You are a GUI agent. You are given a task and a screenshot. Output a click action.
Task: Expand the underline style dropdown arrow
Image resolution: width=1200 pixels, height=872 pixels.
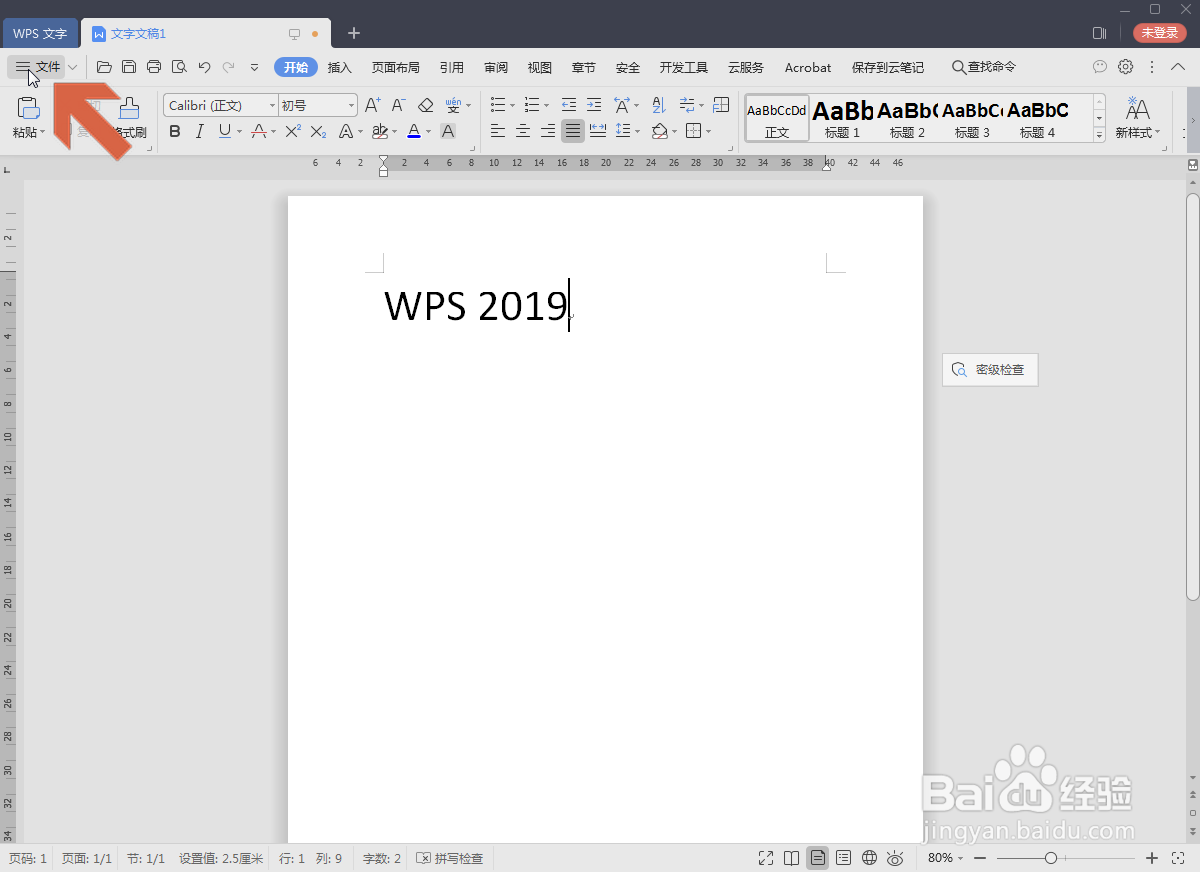coord(238,131)
